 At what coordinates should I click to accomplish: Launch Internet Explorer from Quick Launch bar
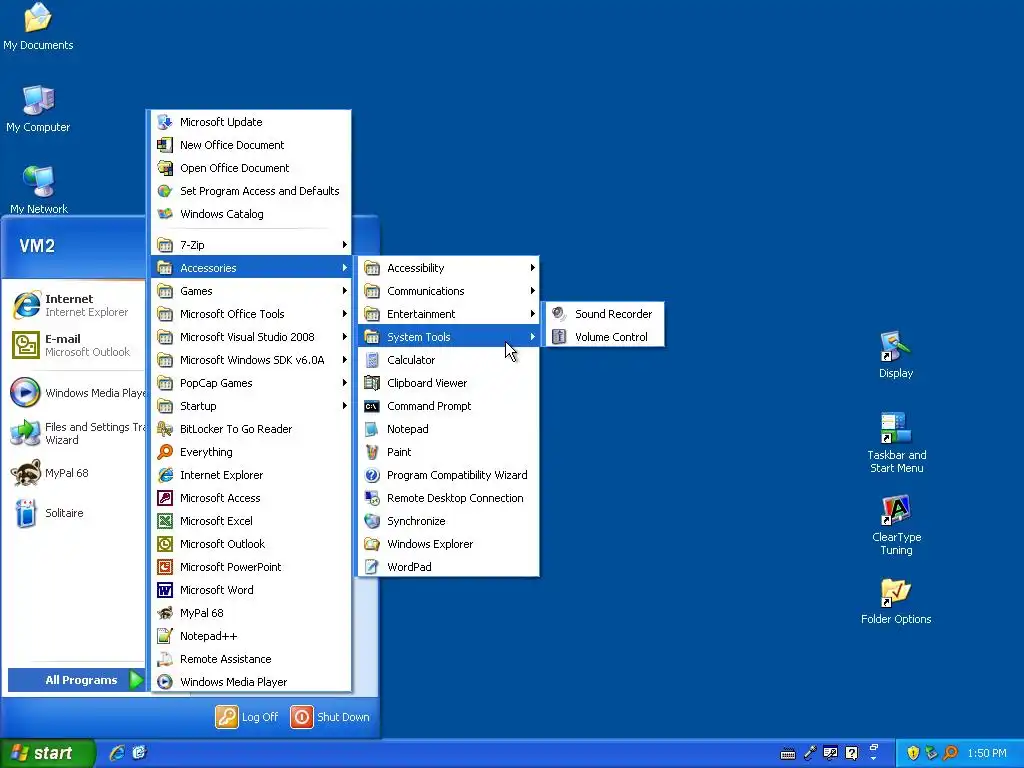[117, 753]
